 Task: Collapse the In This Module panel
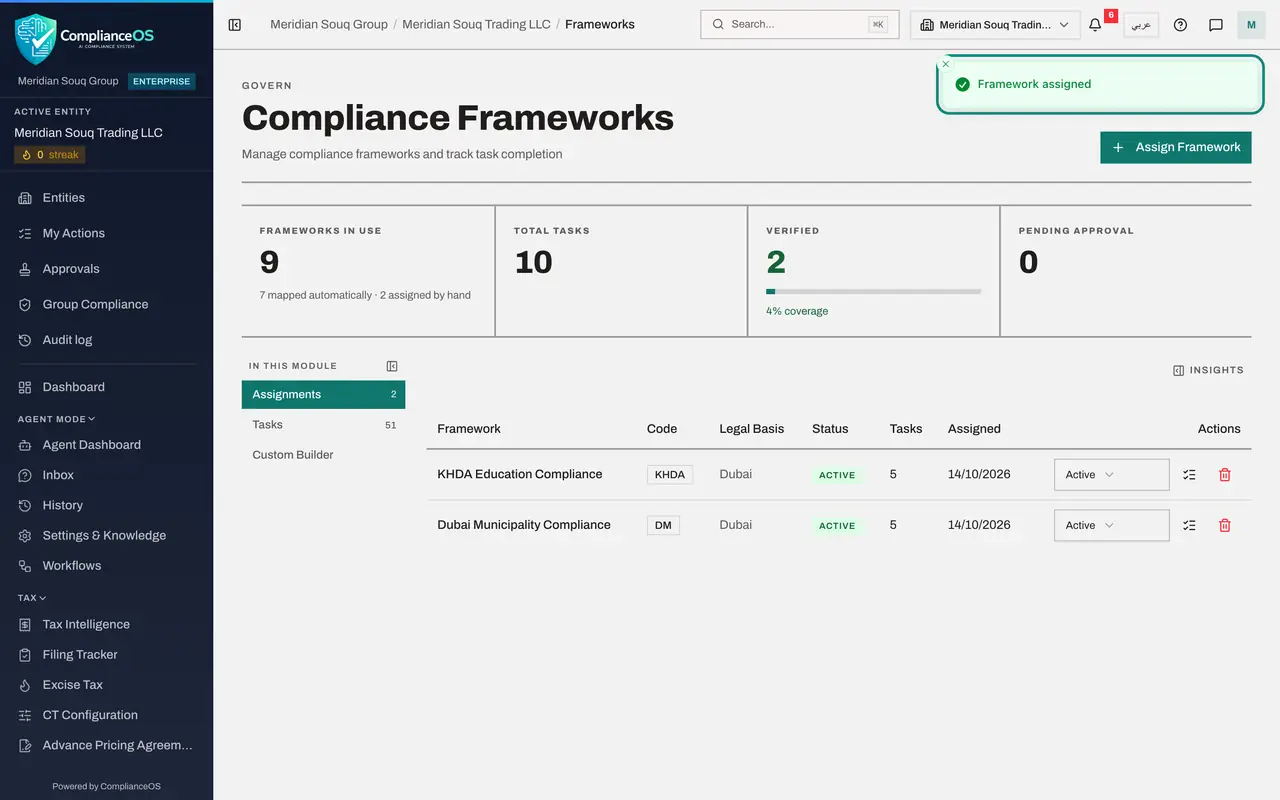pyautogui.click(x=392, y=366)
